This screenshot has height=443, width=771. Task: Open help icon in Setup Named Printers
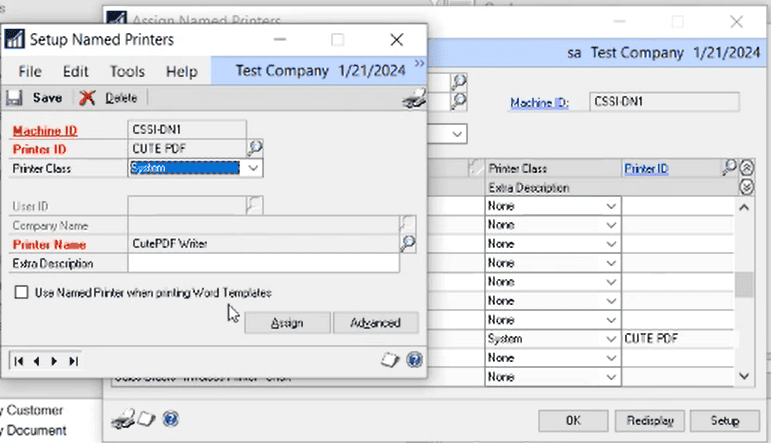pos(414,360)
